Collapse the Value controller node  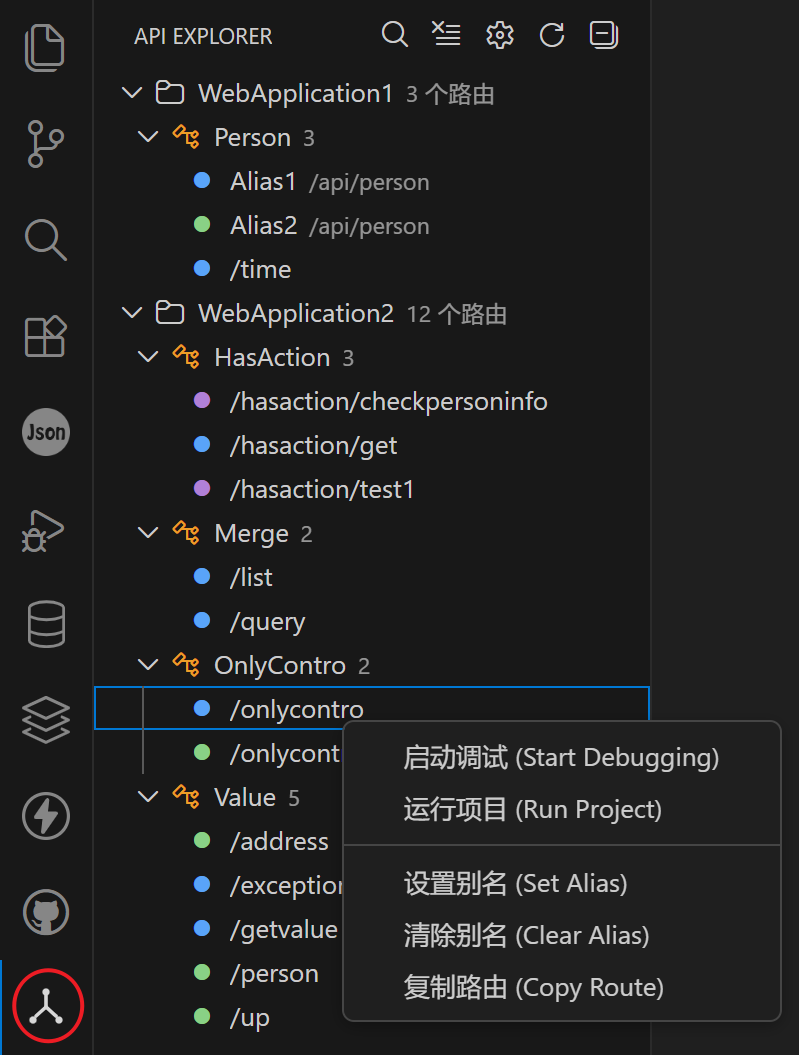148,796
